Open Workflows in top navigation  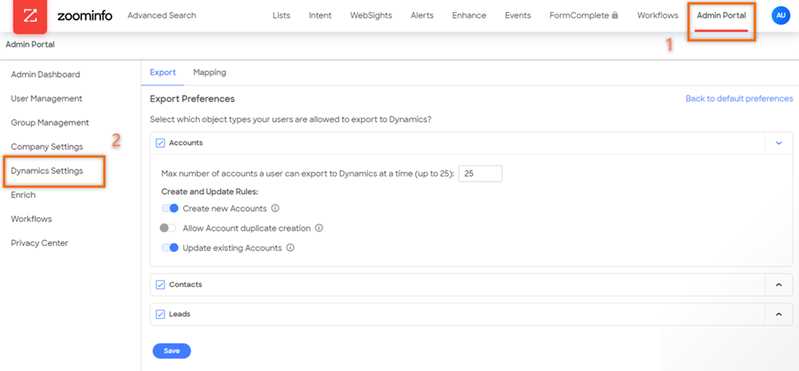[x=657, y=16]
